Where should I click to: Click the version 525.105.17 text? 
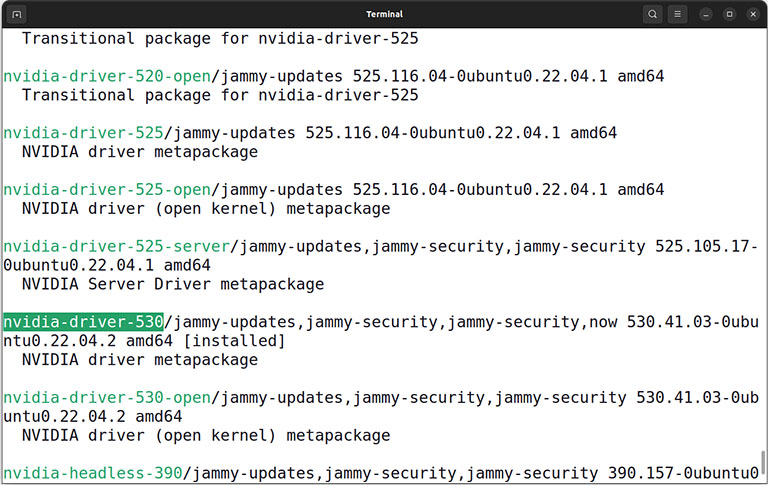click(702, 246)
